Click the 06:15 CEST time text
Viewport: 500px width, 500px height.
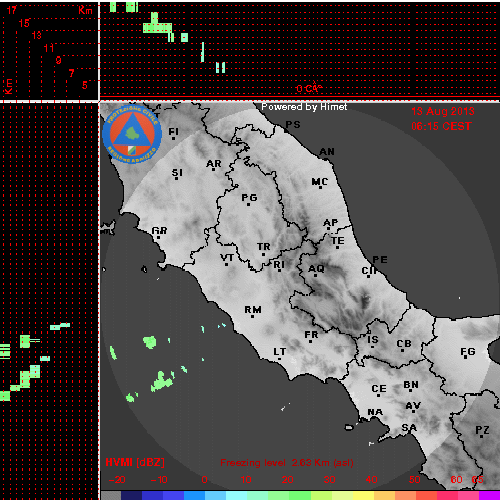441,126
